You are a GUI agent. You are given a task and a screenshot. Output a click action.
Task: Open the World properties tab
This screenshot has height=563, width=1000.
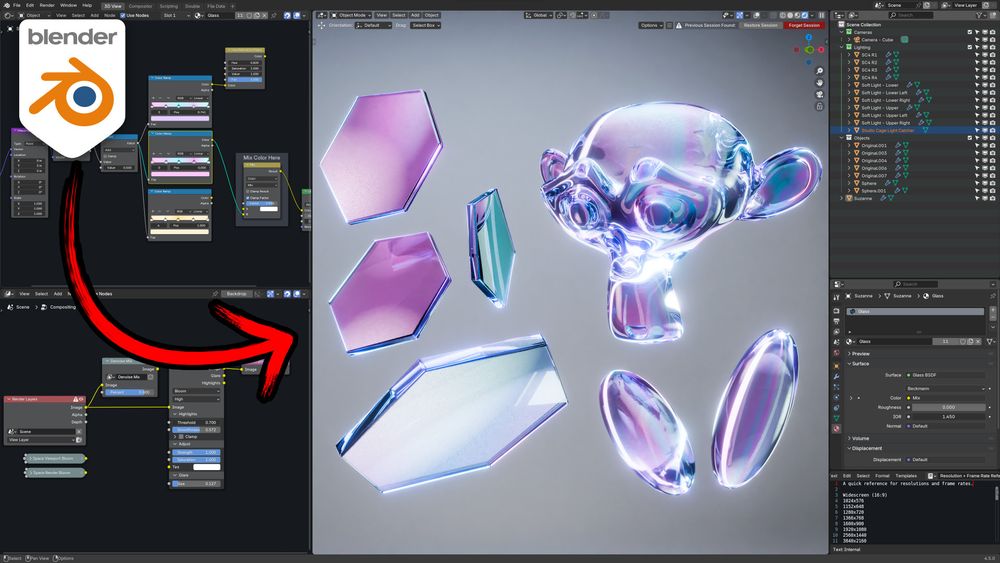[836, 353]
